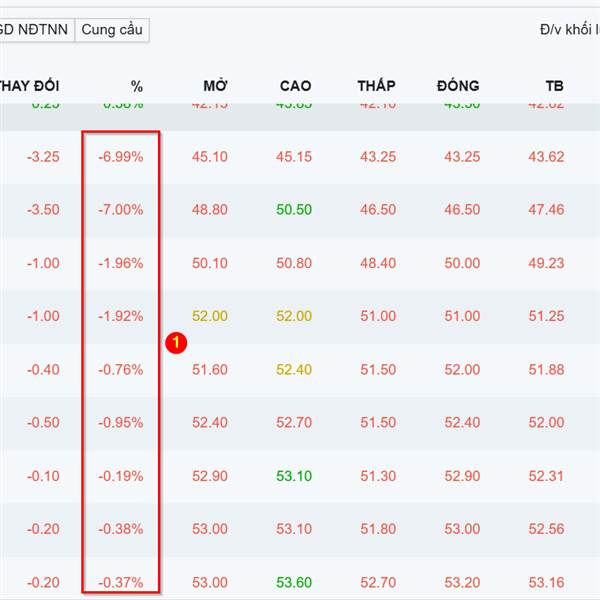Select the -6.99% percent change cell
This screenshot has height=600, width=600.
(x=121, y=157)
